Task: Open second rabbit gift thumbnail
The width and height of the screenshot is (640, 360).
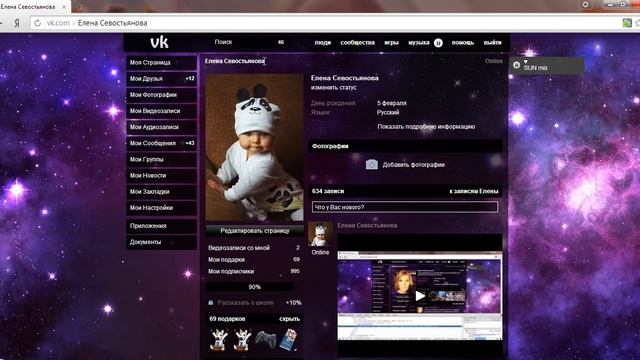Action: tap(242, 340)
